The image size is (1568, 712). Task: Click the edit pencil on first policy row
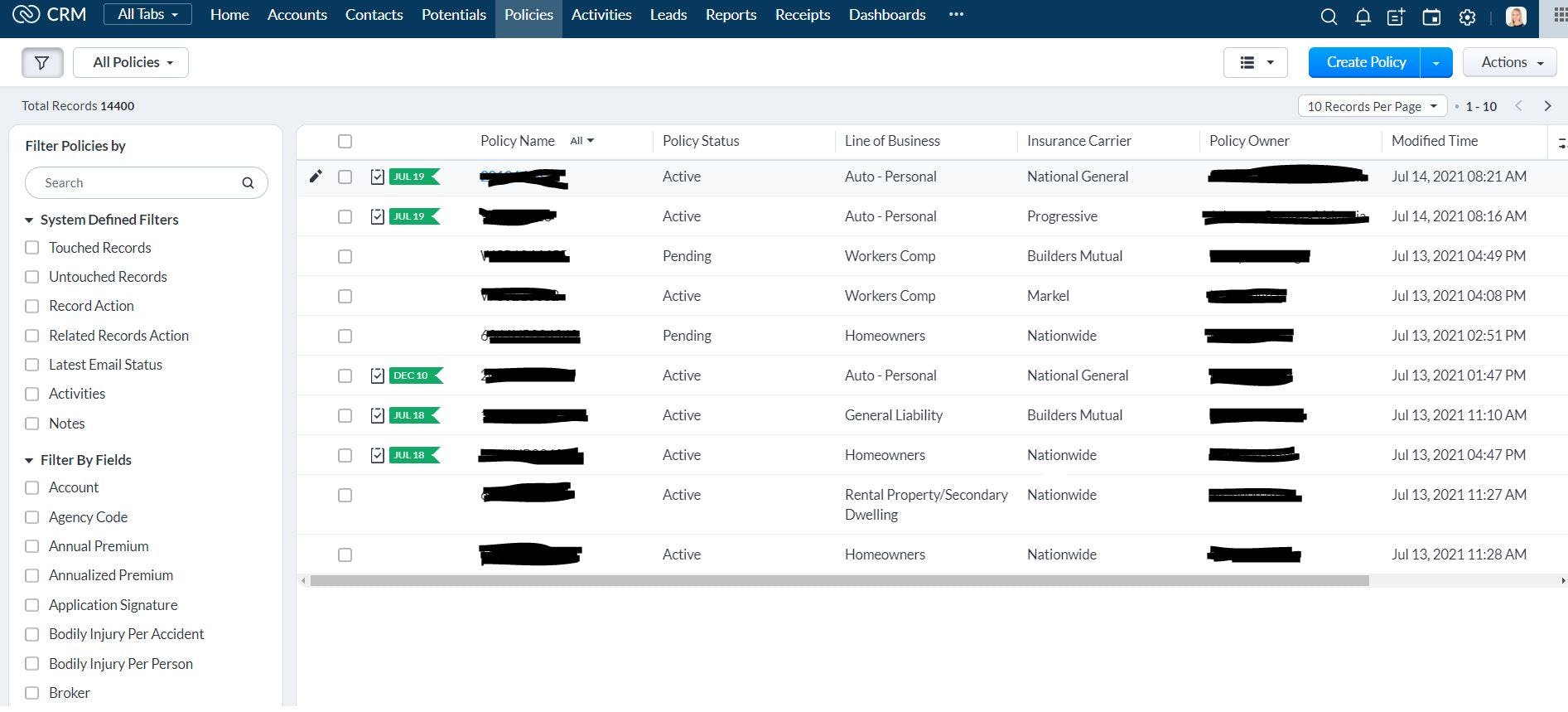pyautogui.click(x=316, y=176)
